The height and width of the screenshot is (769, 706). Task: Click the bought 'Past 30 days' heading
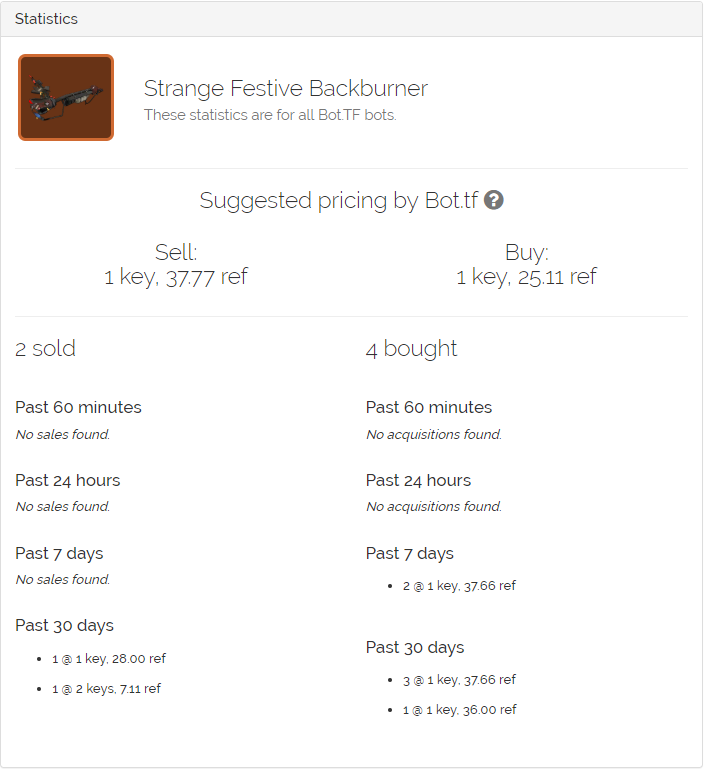pyautogui.click(x=415, y=647)
